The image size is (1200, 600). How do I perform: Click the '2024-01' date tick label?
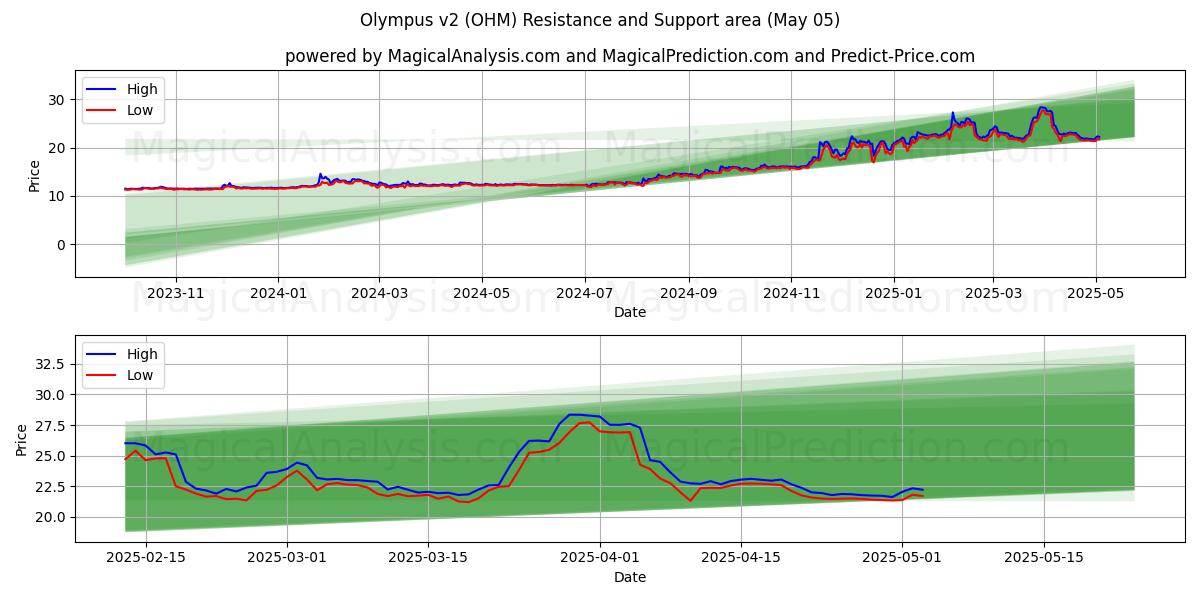pyautogui.click(x=277, y=293)
